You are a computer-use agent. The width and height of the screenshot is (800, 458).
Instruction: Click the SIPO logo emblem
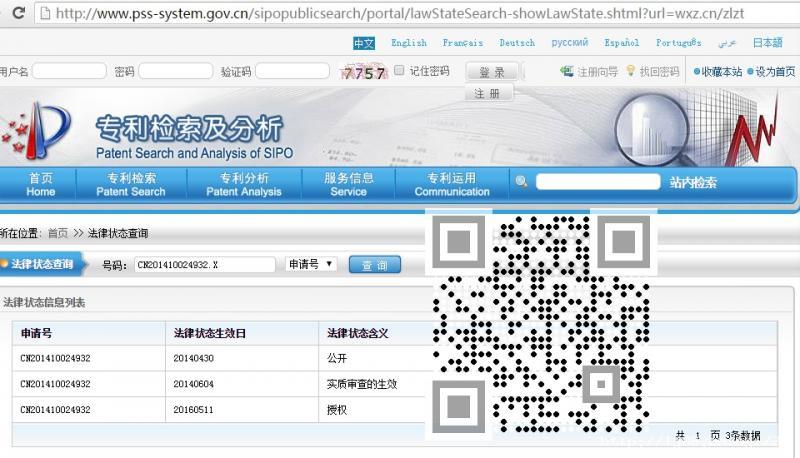pyautogui.click(x=36, y=130)
